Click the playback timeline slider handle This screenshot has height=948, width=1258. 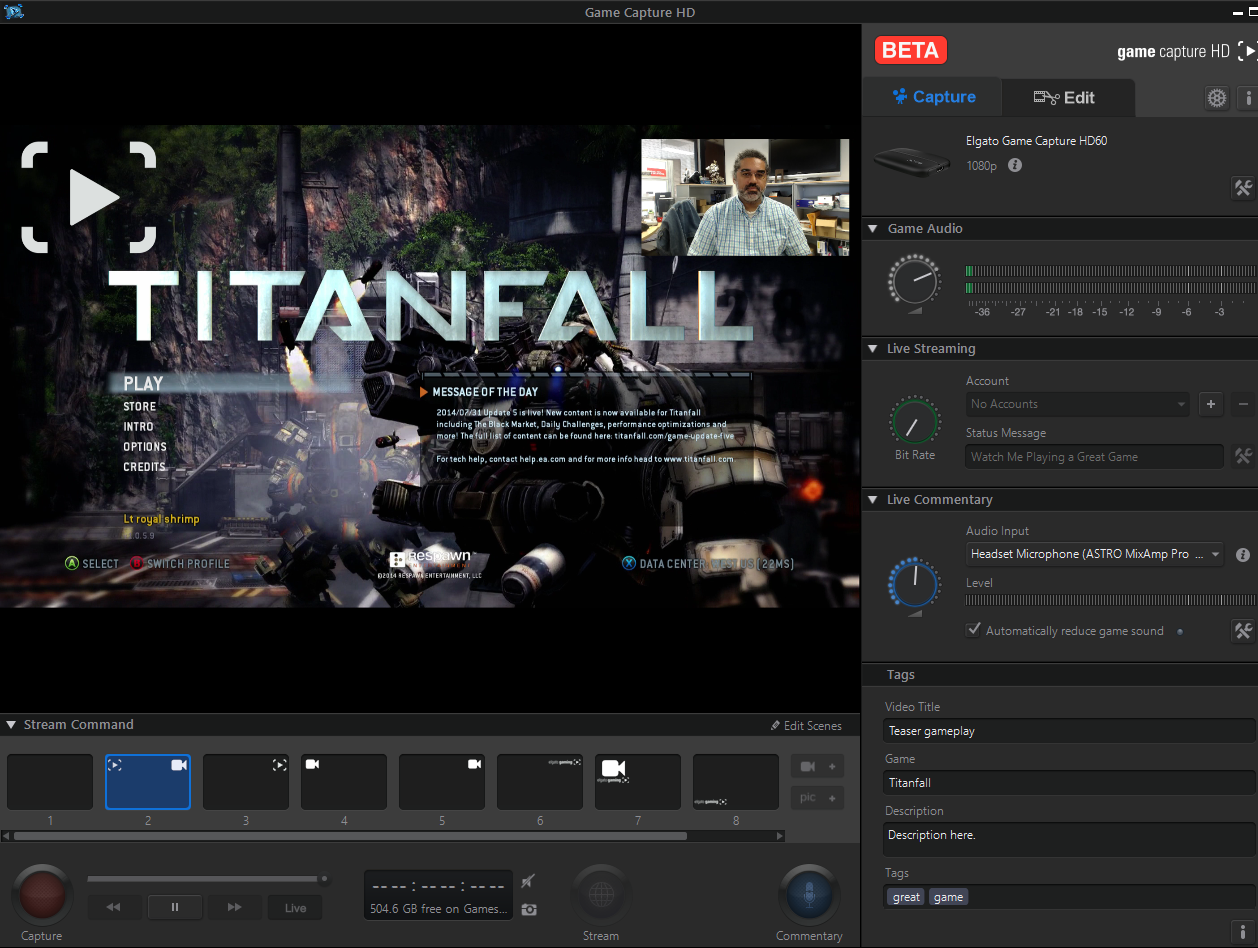pos(324,879)
